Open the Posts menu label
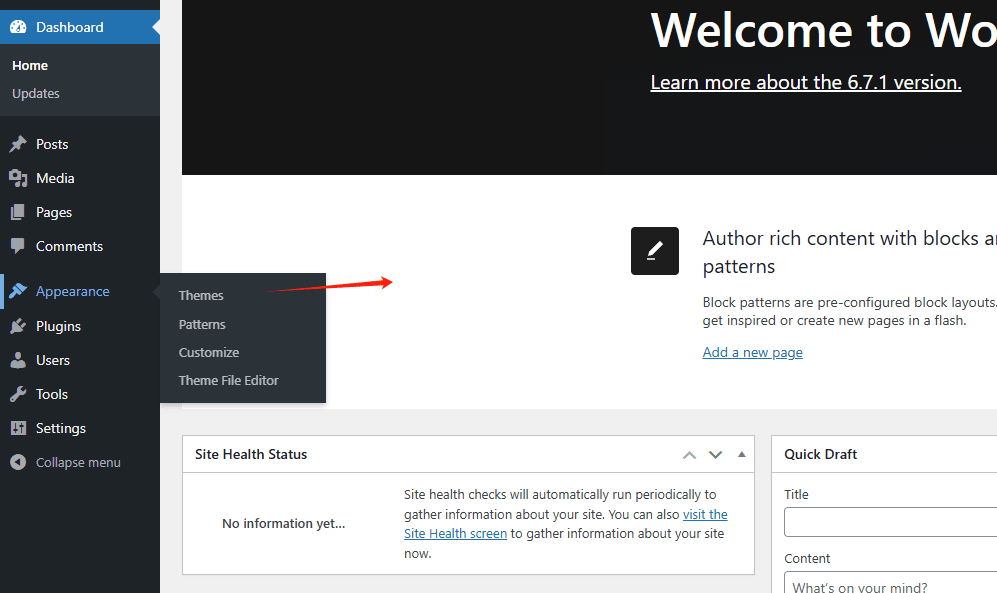Viewport: 997px width, 593px height. point(52,144)
